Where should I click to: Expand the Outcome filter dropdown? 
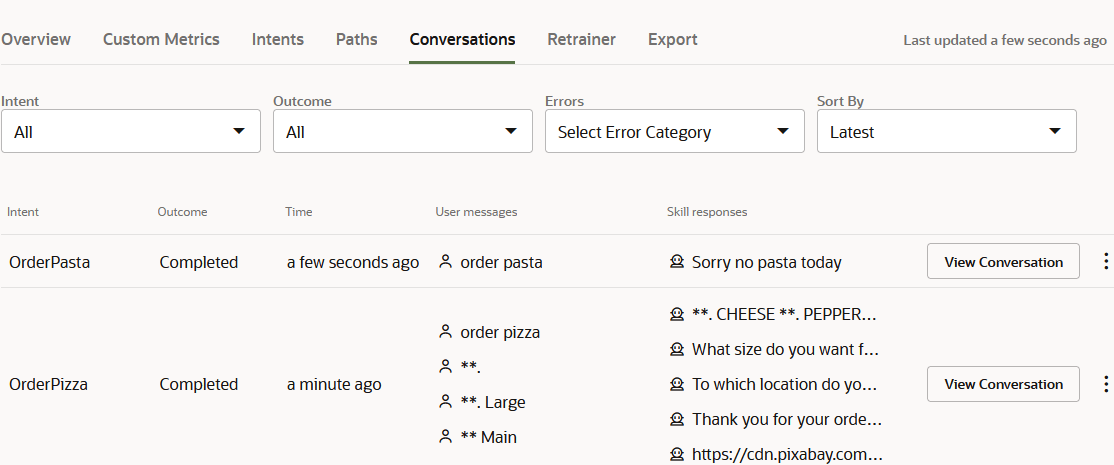click(403, 132)
